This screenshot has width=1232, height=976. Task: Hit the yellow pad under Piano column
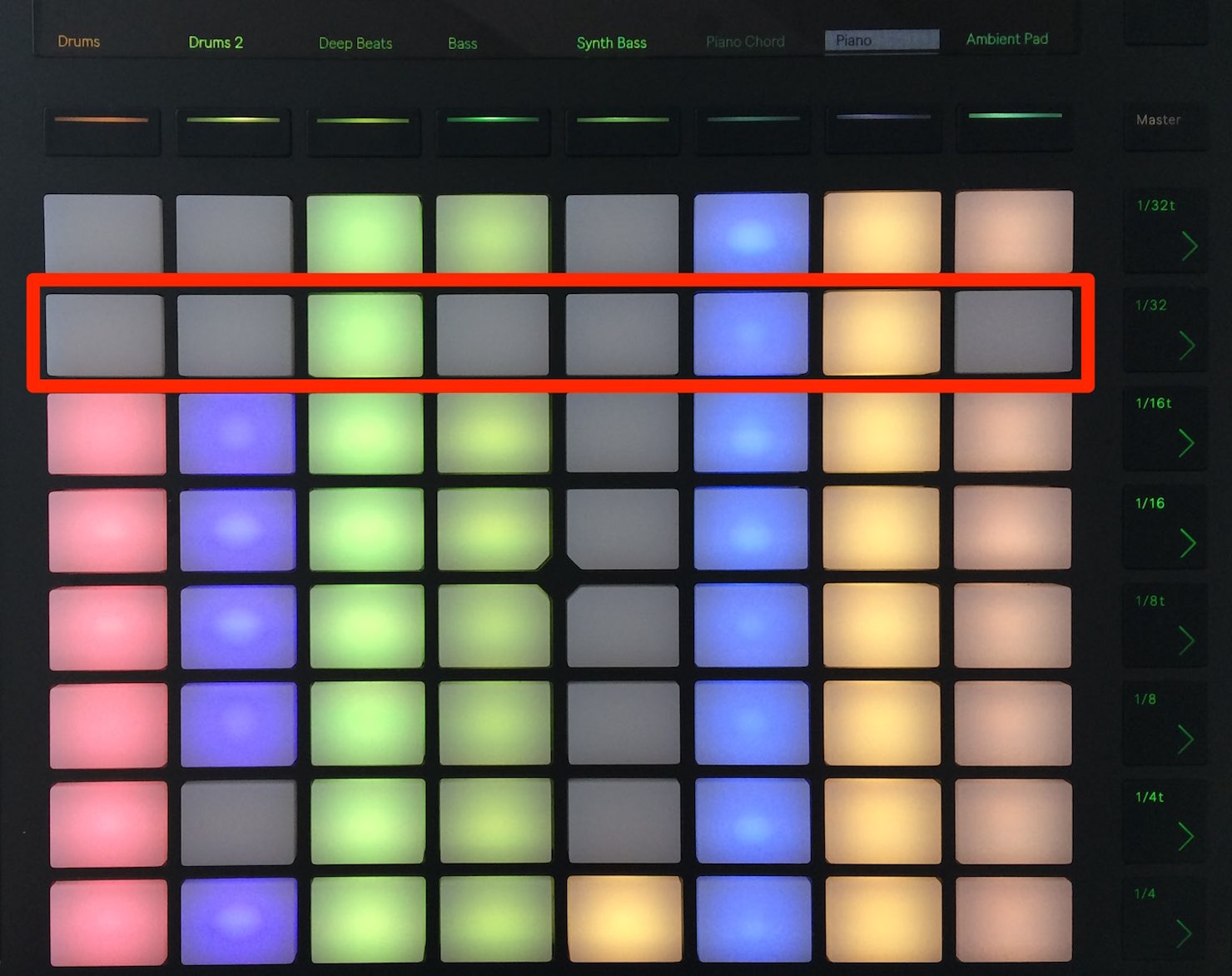(881, 235)
